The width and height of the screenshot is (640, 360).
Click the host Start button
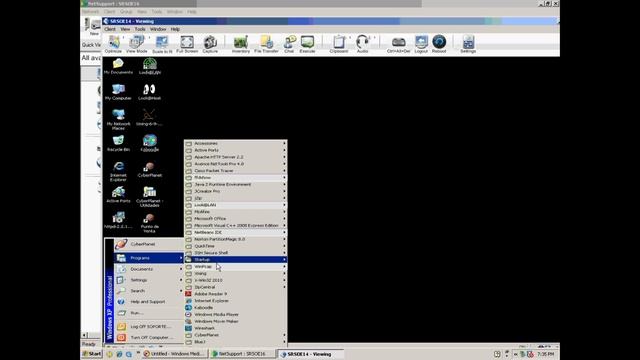(91, 354)
